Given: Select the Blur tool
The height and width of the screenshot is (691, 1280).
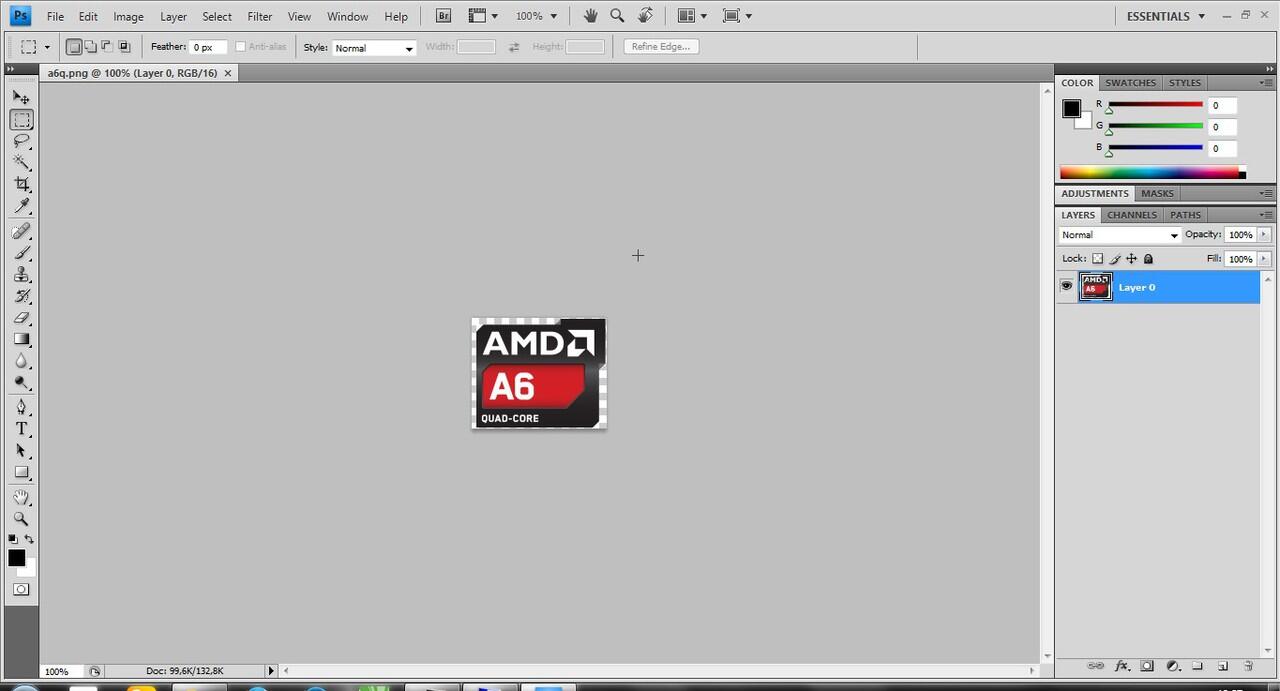Looking at the screenshot, I should click(21, 361).
